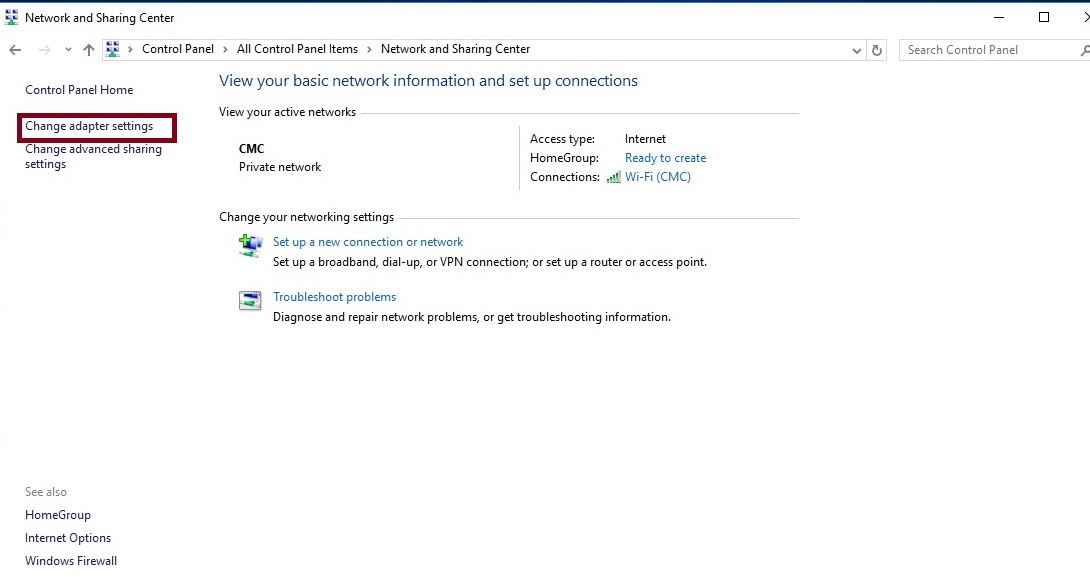1090x577 pixels.
Task: Open Windows Firewall from See also
Action: [x=70, y=560]
